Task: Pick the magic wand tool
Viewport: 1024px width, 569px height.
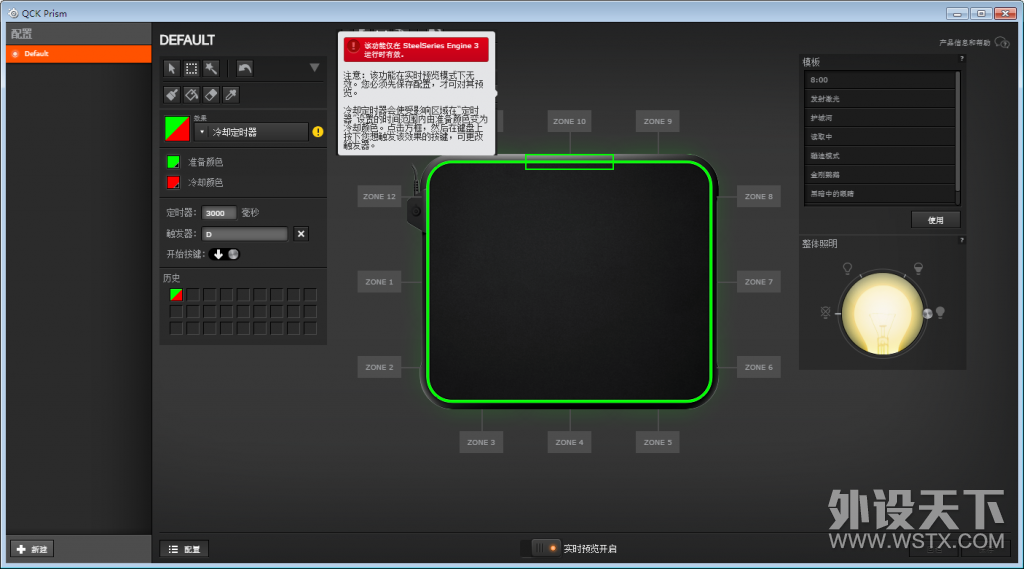Action: [x=211, y=69]
